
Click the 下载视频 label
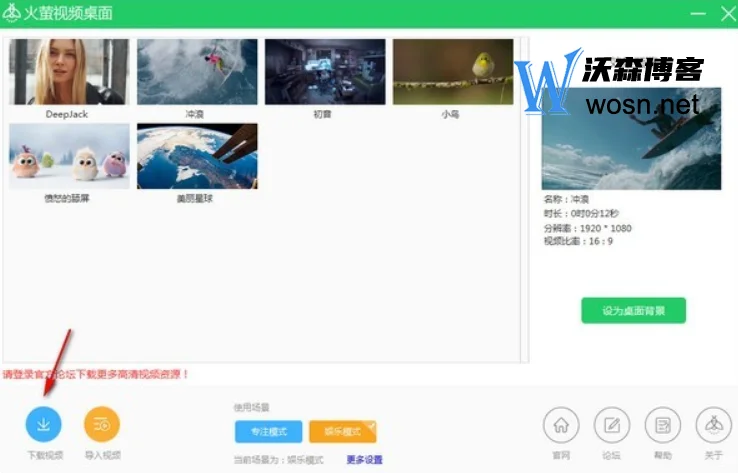tap(45, 455)
